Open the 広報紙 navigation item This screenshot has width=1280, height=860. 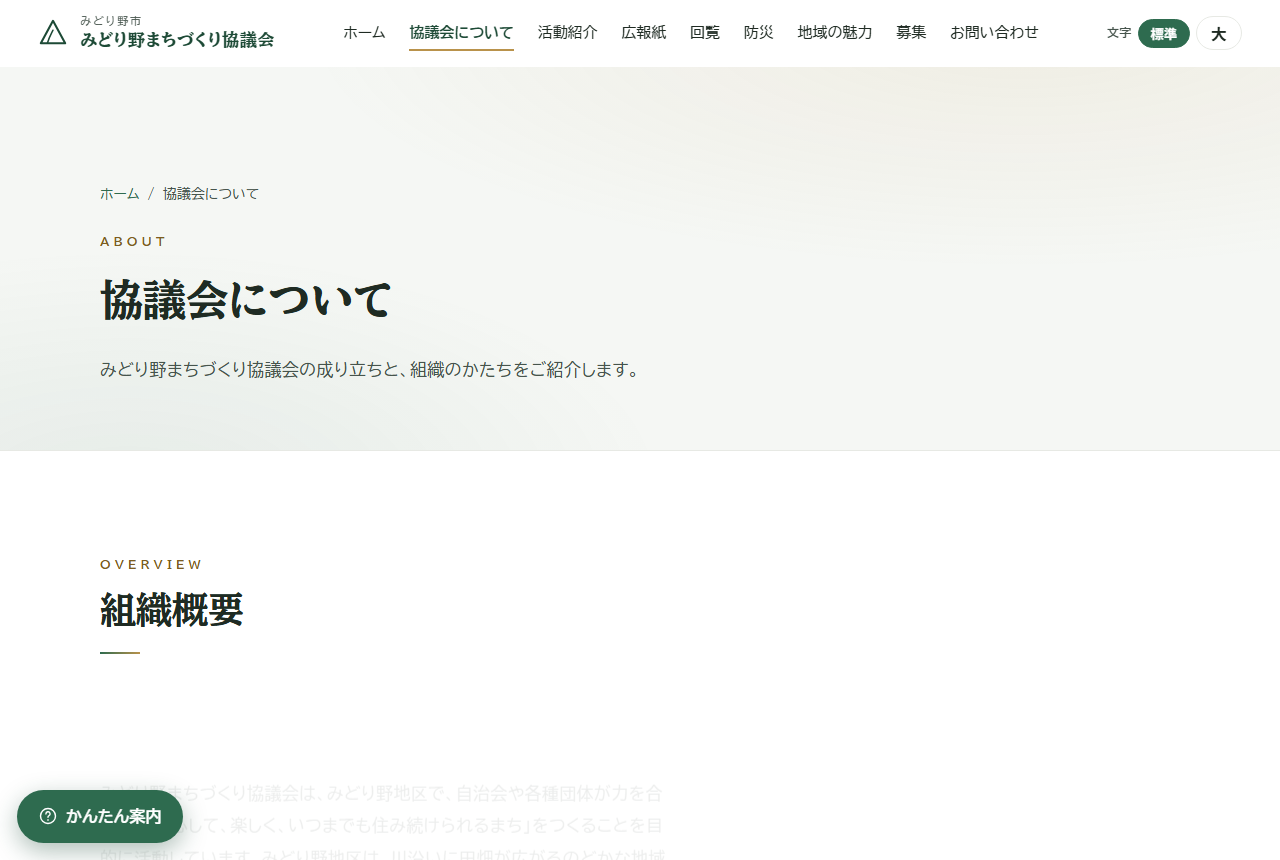644,32
